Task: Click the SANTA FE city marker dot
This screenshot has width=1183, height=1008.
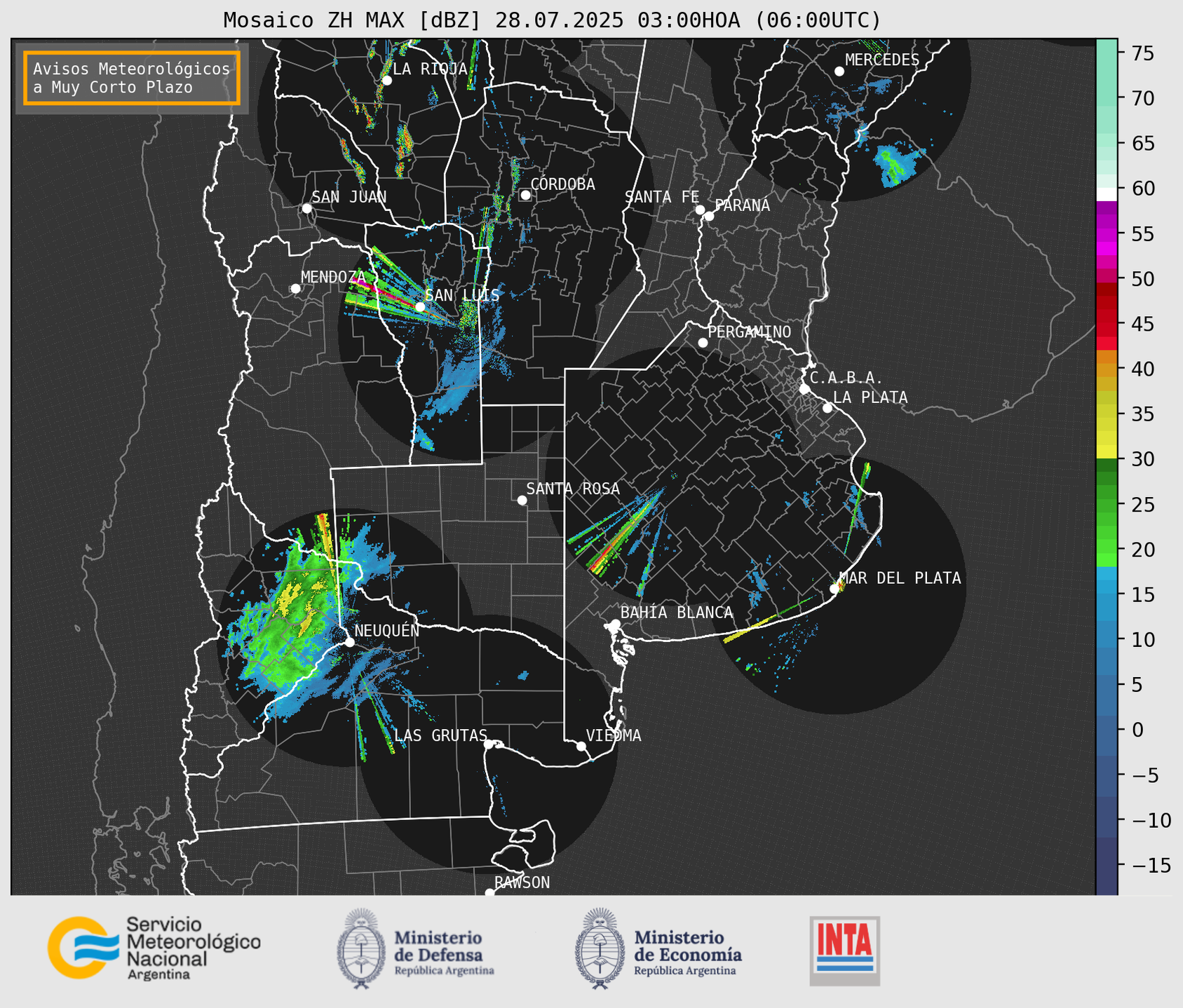Action: point(700,210)
